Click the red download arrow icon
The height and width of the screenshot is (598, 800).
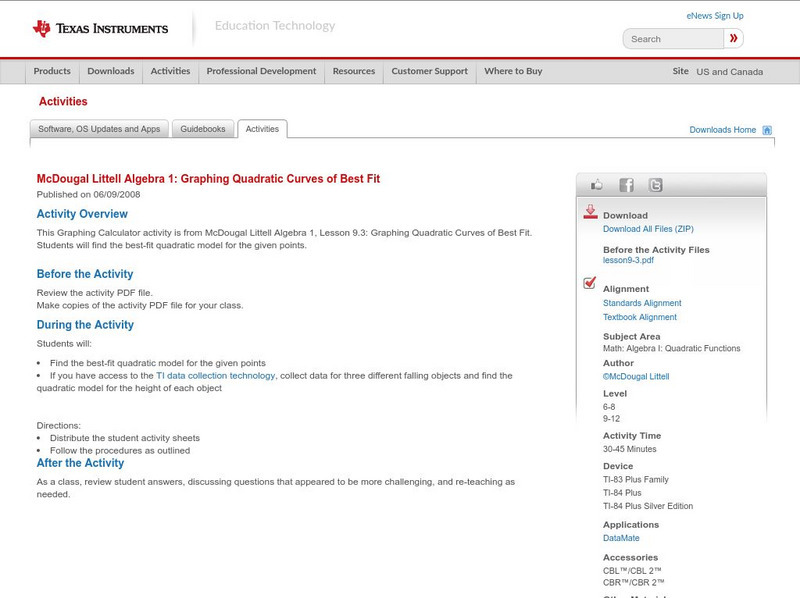(x=590, y=212)
